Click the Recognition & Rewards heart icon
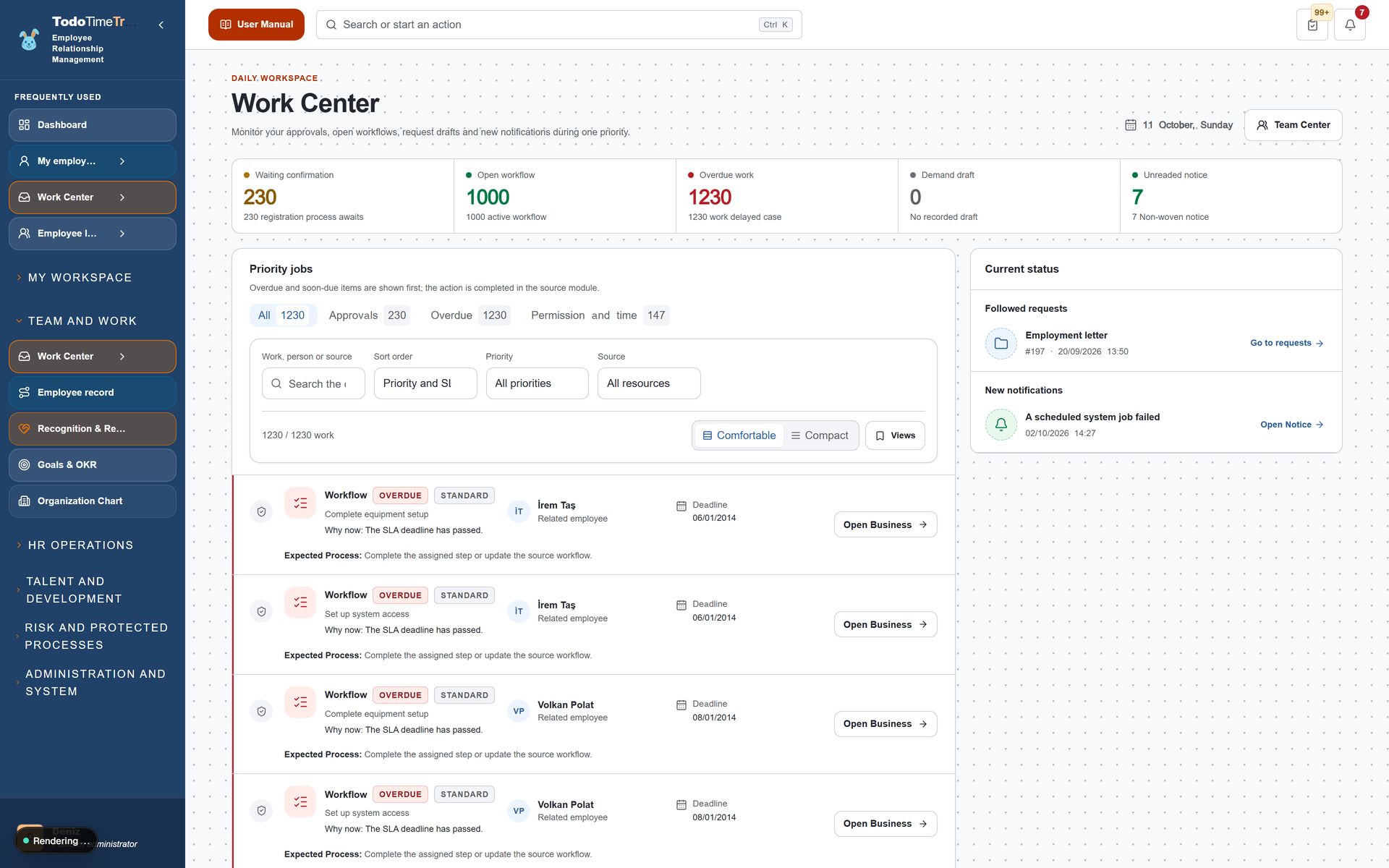The width and height of the screenshot is (1389, 868). pos(24,429)
